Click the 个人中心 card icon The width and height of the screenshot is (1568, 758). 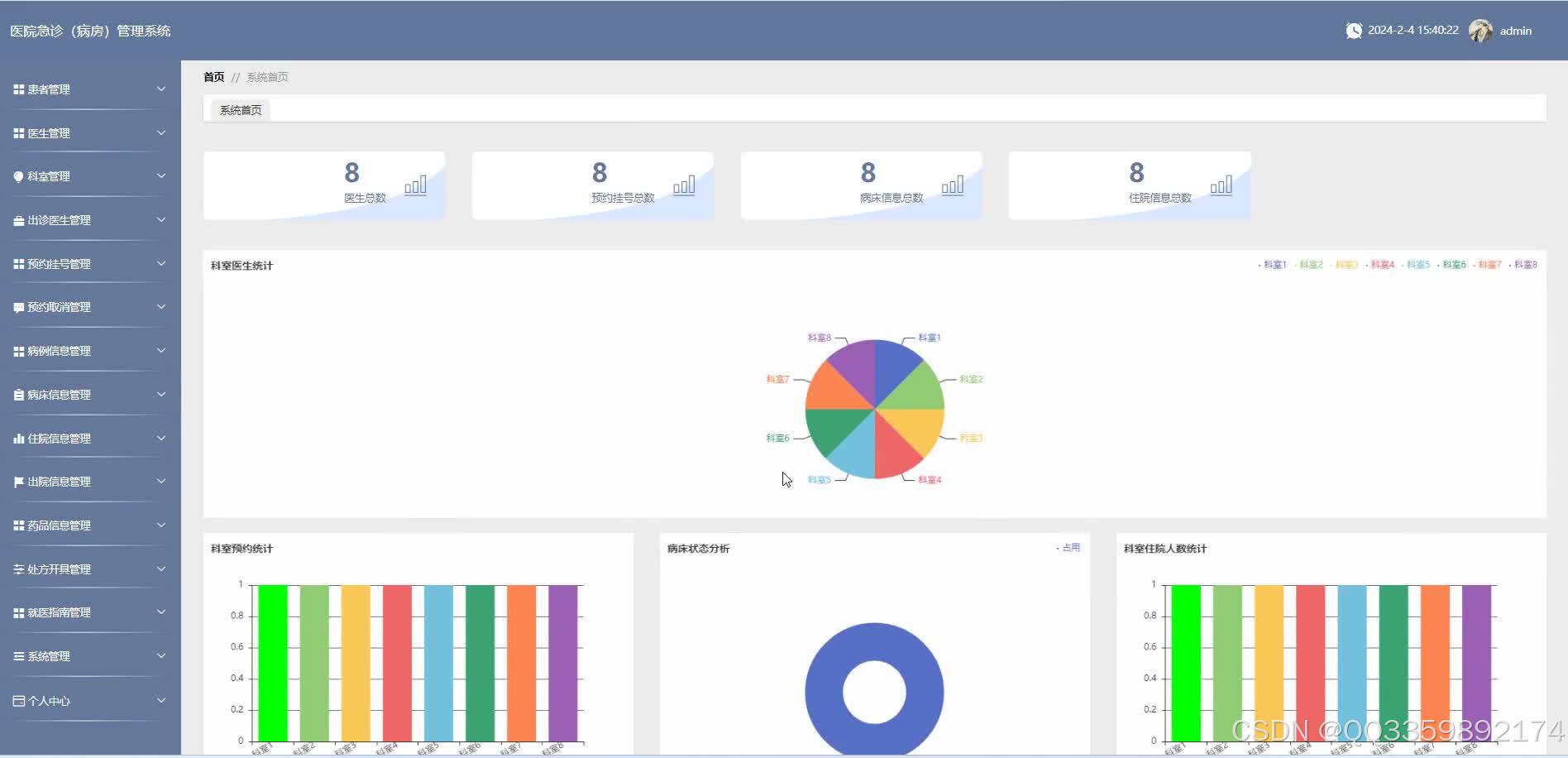point(18,701)
